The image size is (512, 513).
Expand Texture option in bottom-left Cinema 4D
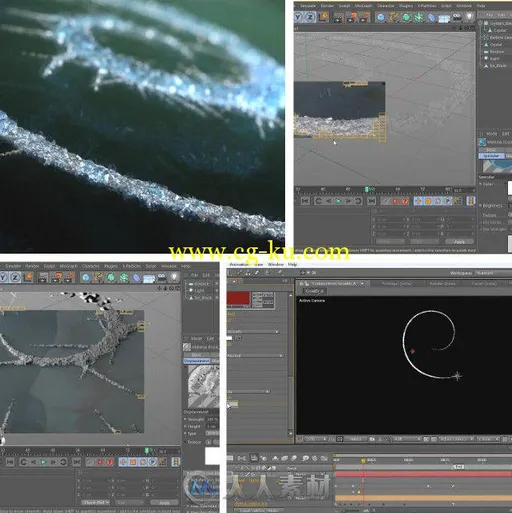(185, 442)
